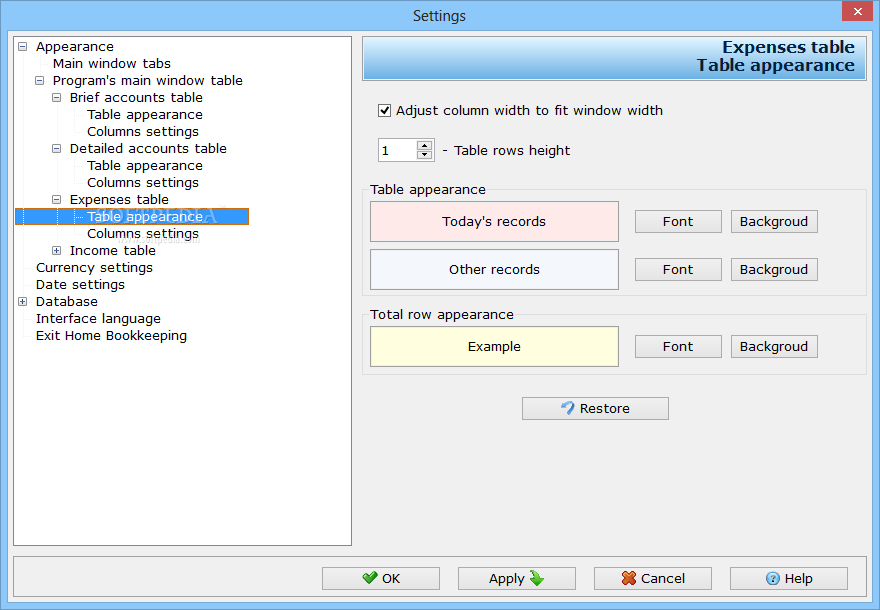Collapse the Brief accounts table node
The width and height of the screenshot is (880, 610).
tap(56, 98)
